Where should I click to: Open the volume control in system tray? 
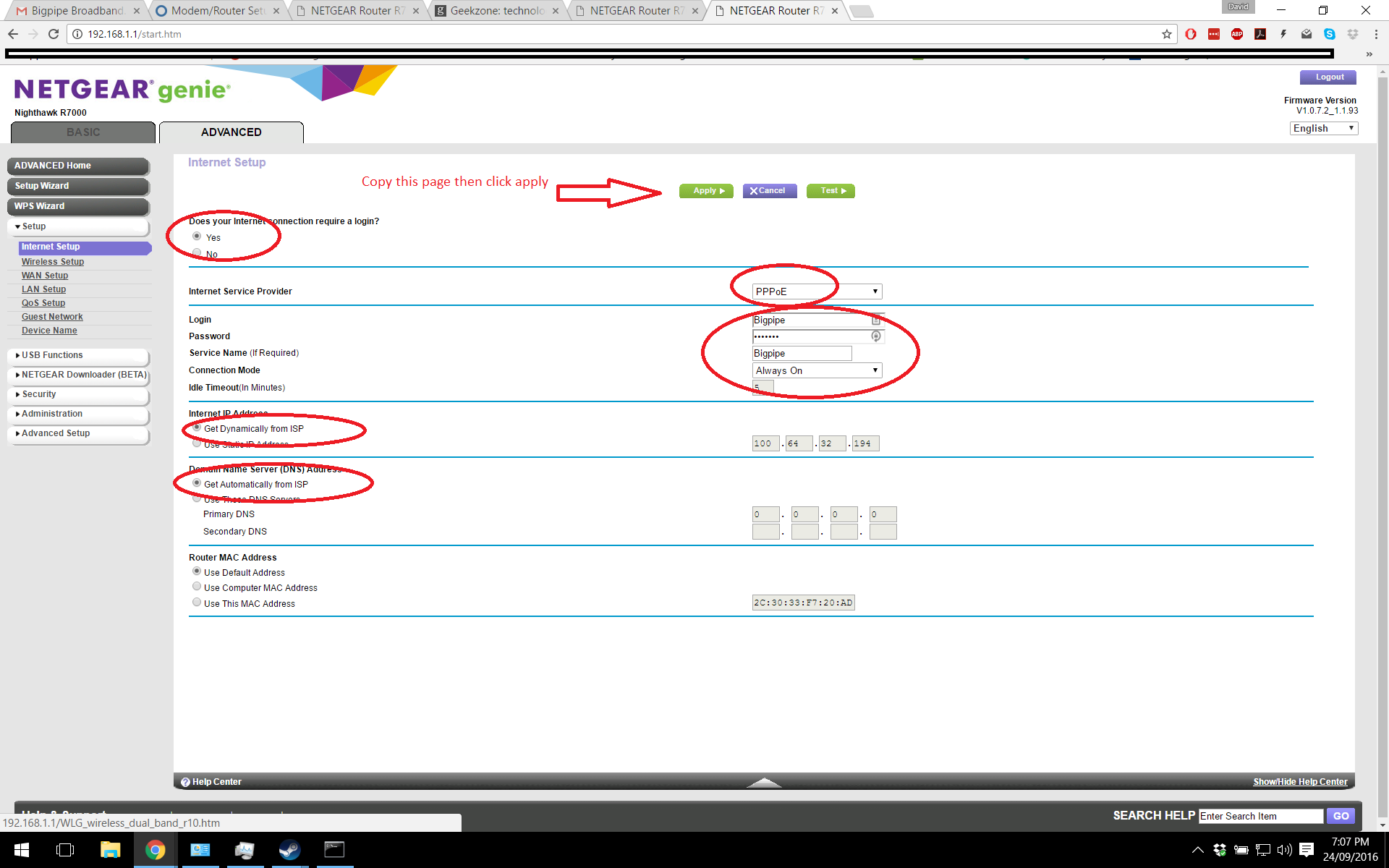coord(1285,850)
